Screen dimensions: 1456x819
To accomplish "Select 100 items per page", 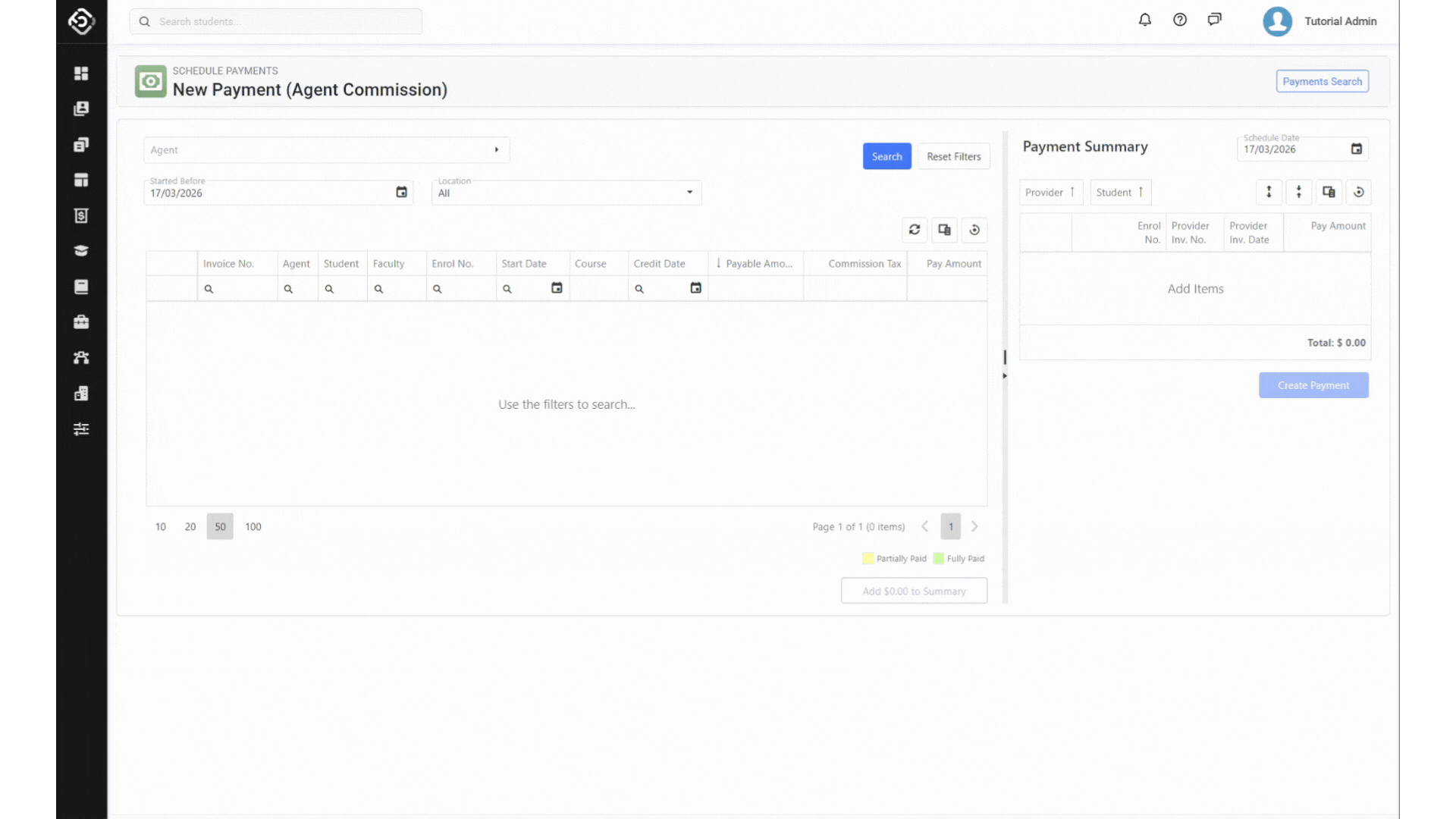I will pyautogui.click(x=253, y=527).
